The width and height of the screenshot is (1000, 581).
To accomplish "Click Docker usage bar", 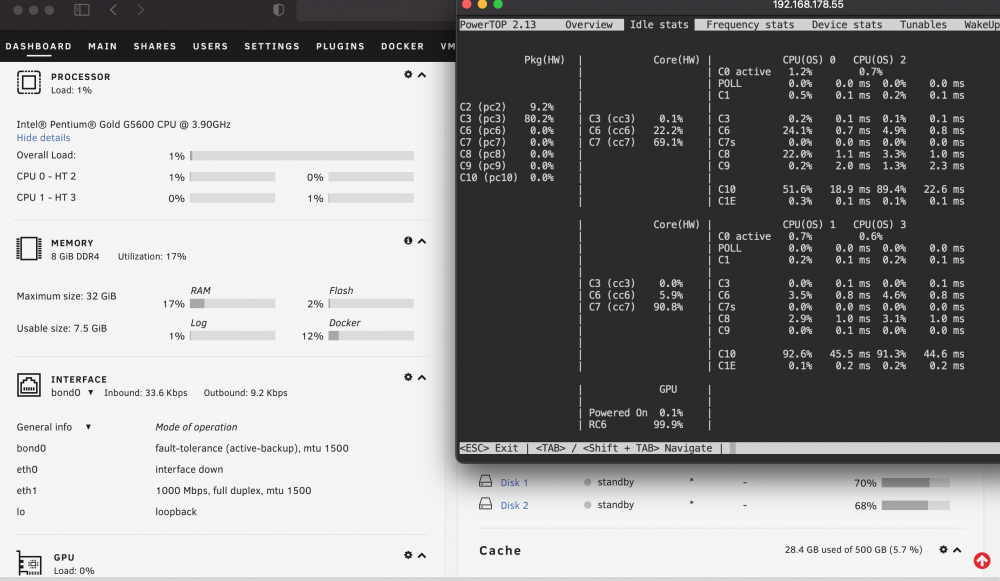I will pos(371,335).
